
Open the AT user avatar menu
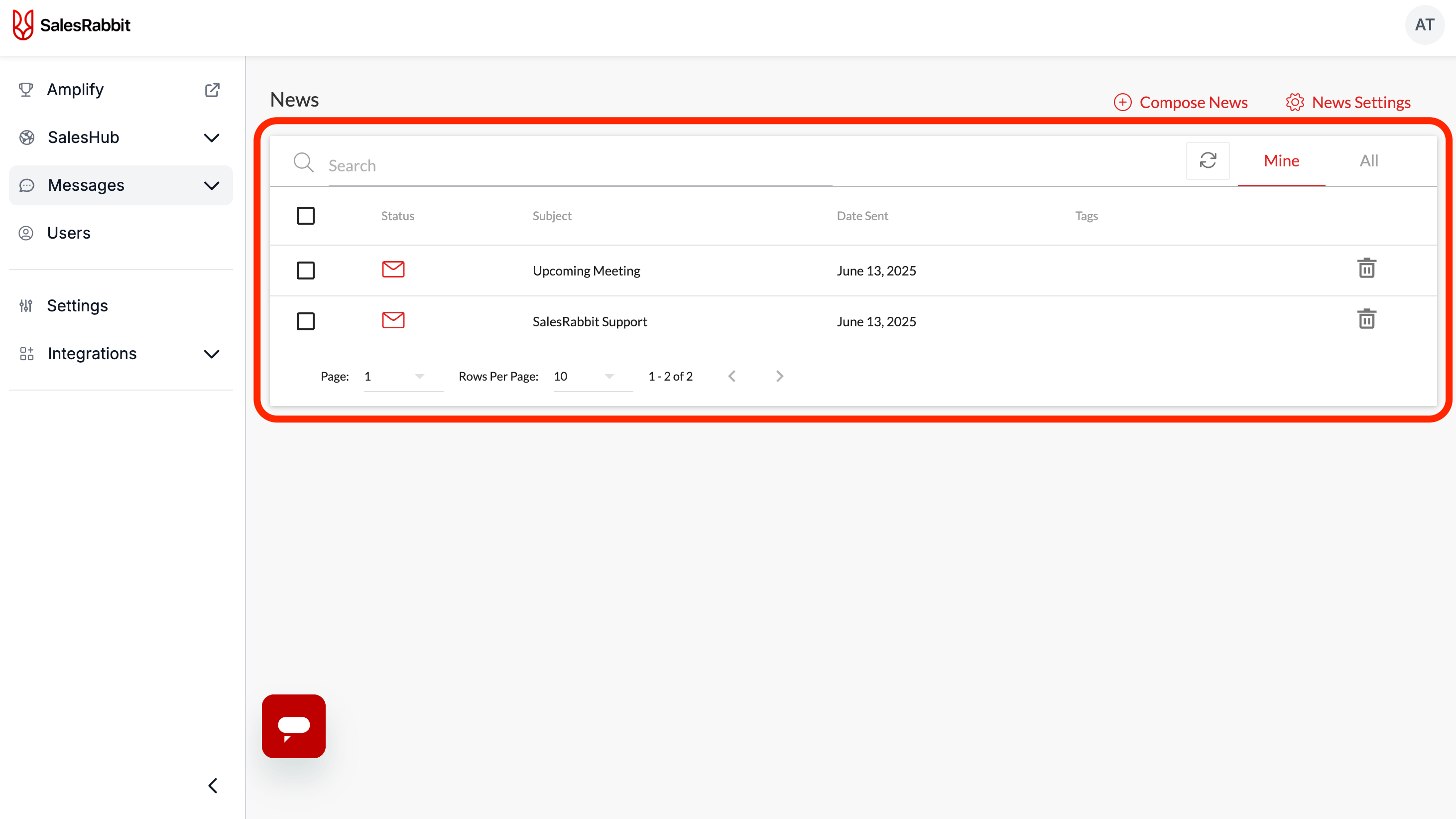tap(1424, 25)
